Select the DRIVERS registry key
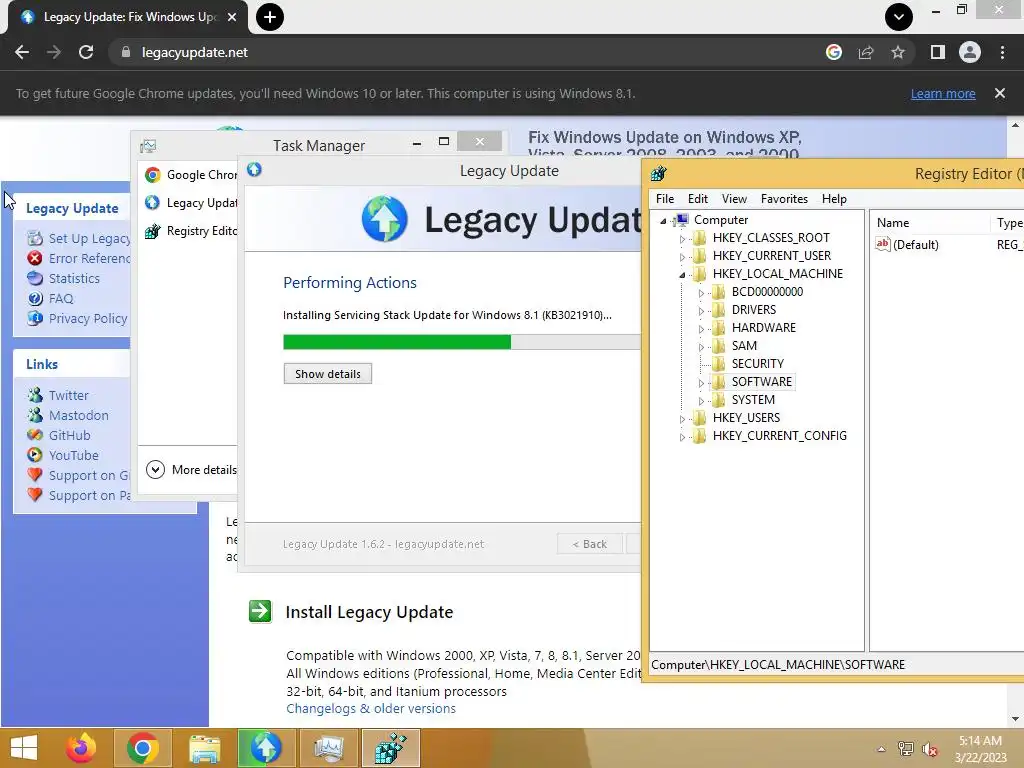This screenshot has width=1024, height=768. [754, 310]
